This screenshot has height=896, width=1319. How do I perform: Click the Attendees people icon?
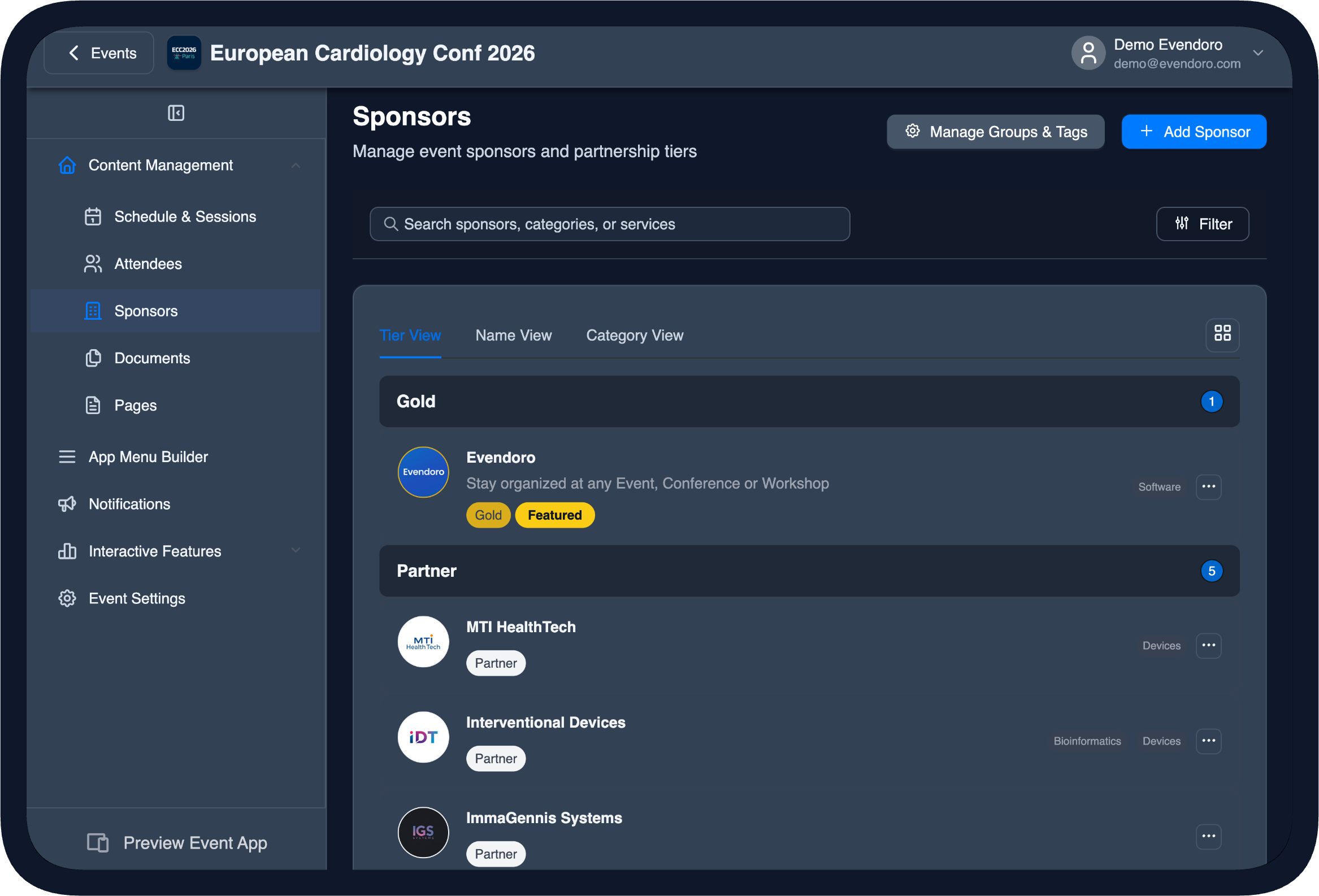click(93, 264)
